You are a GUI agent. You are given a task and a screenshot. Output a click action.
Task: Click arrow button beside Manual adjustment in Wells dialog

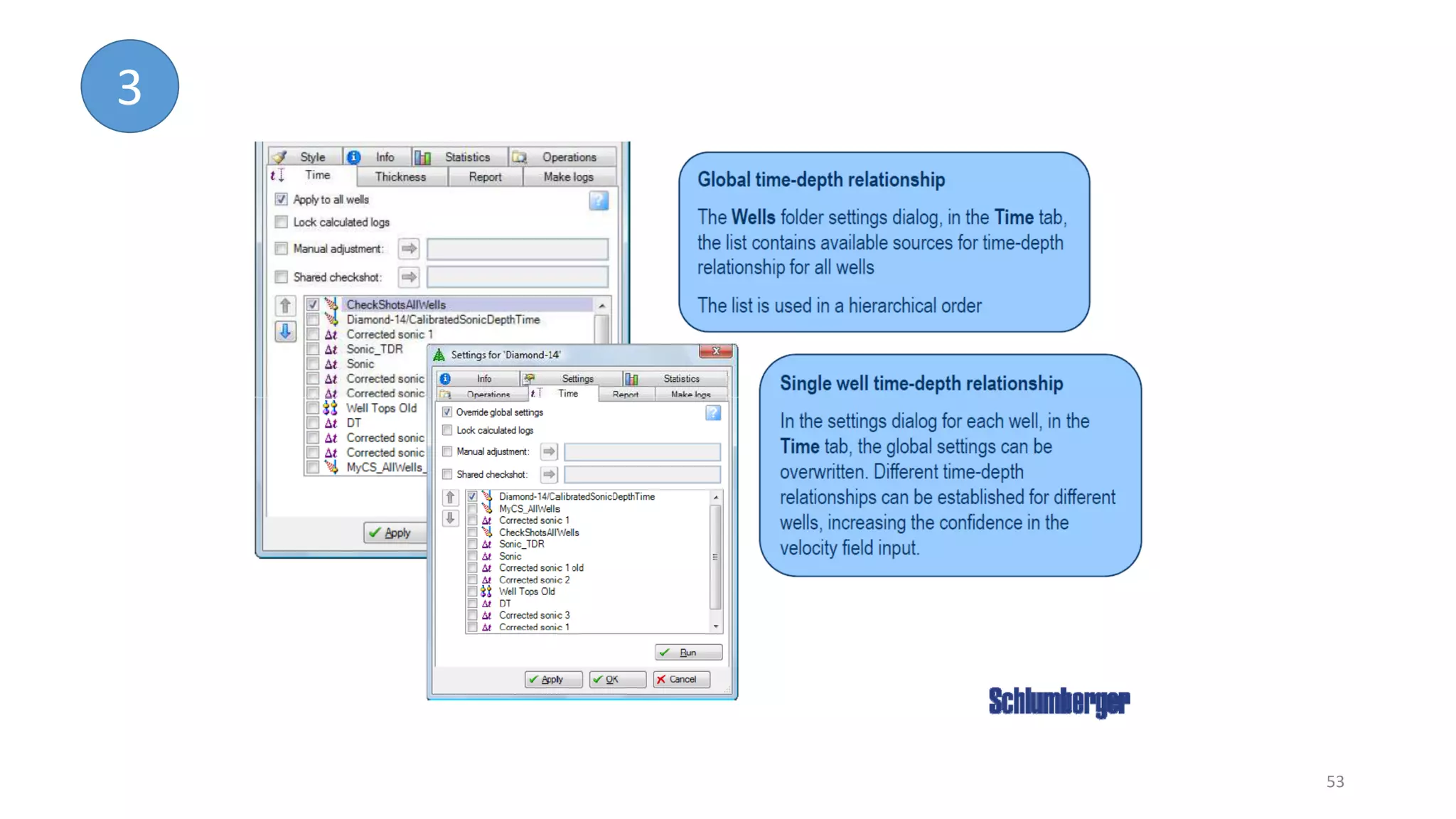409,249
